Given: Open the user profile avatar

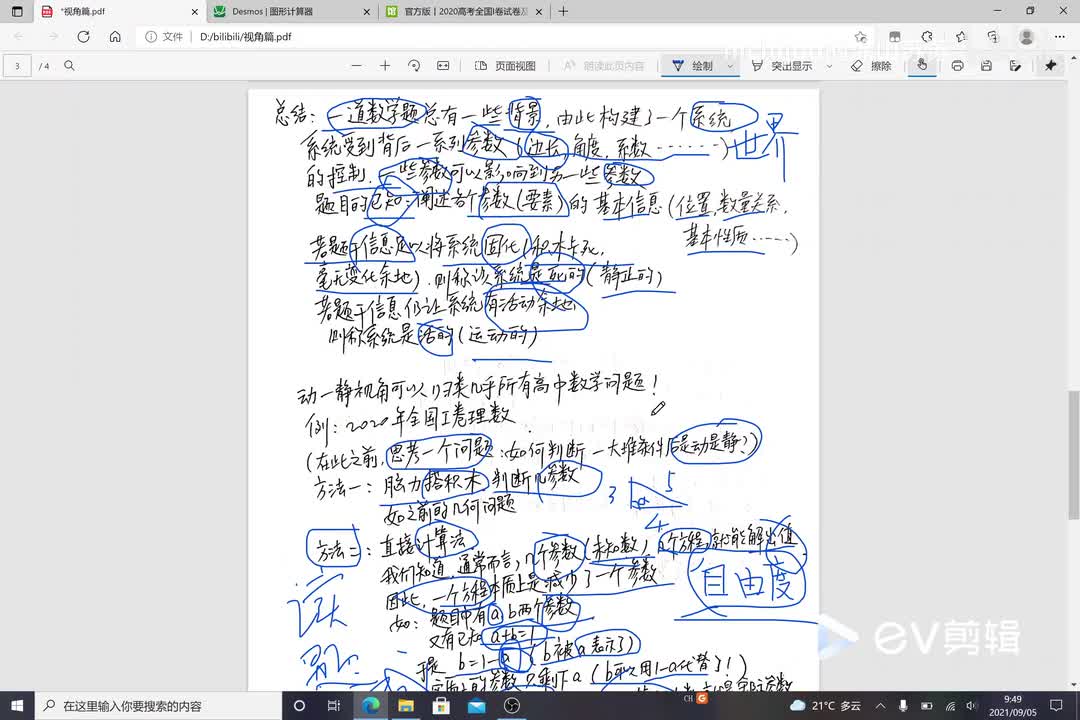Looking at the screenshot, I should pos(1026,37).
